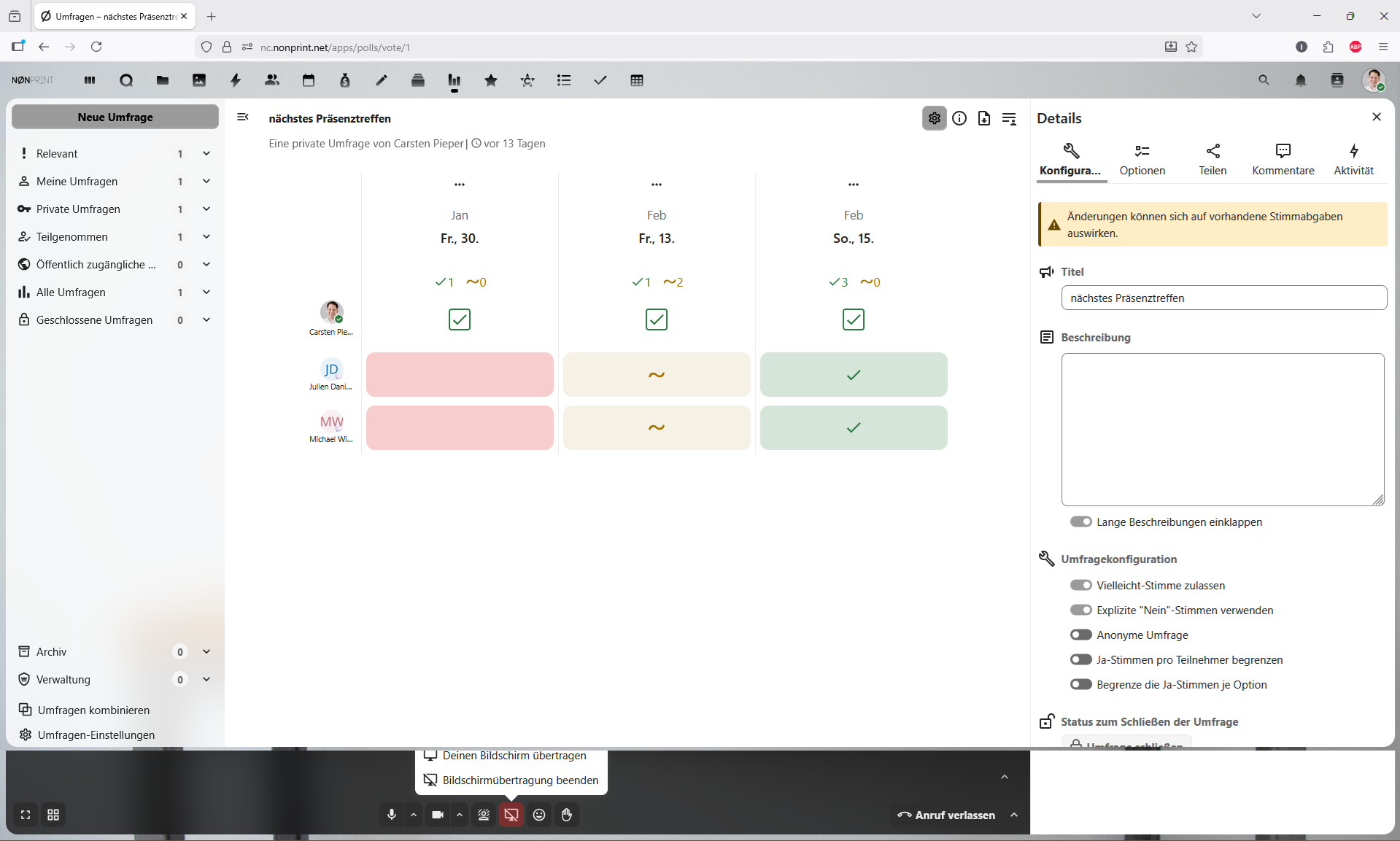This screenshot has width=1400, height=841.
Task: Open Umfragen-Einstellungen link
Action: click(96, 735)
